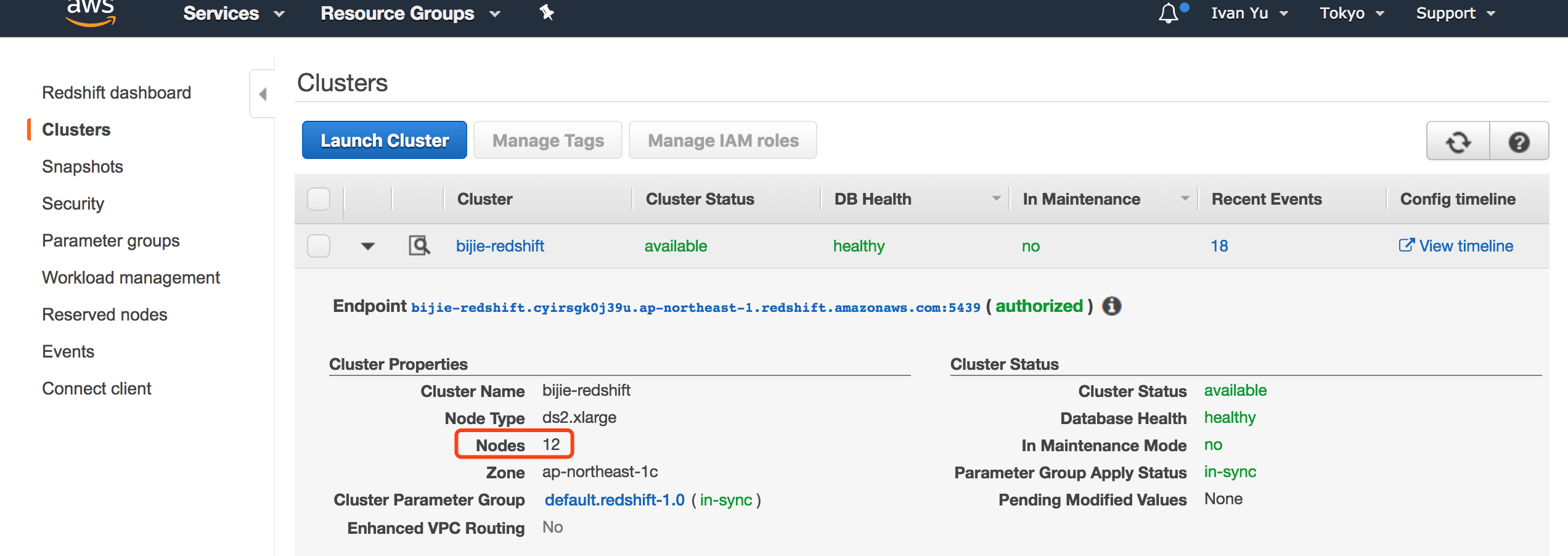This screenshot has height=556, width=1568.
Task: Open the help question mark icon
Action: click(x=1519, y=141)
